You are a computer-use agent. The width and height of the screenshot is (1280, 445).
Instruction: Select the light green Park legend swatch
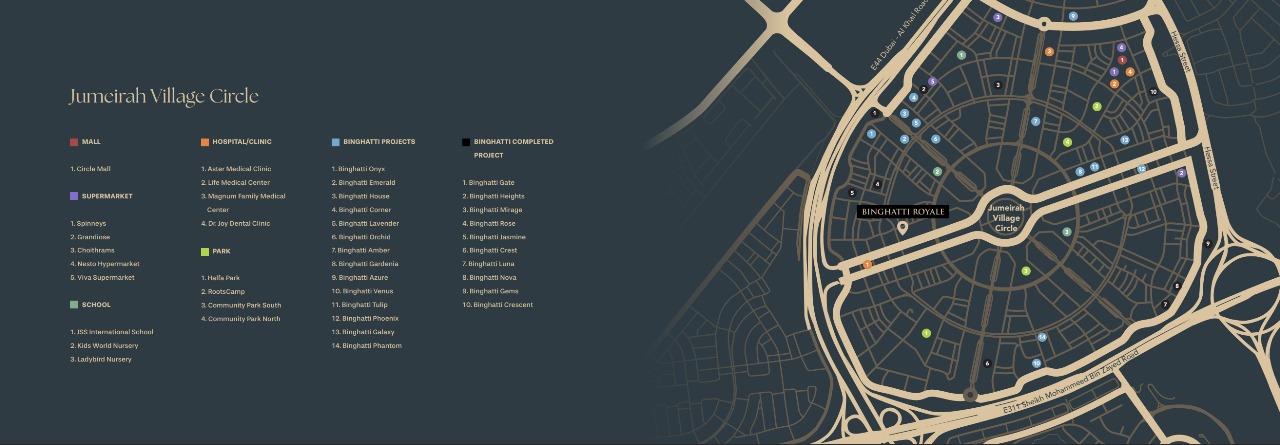click(x=205, y=252)
